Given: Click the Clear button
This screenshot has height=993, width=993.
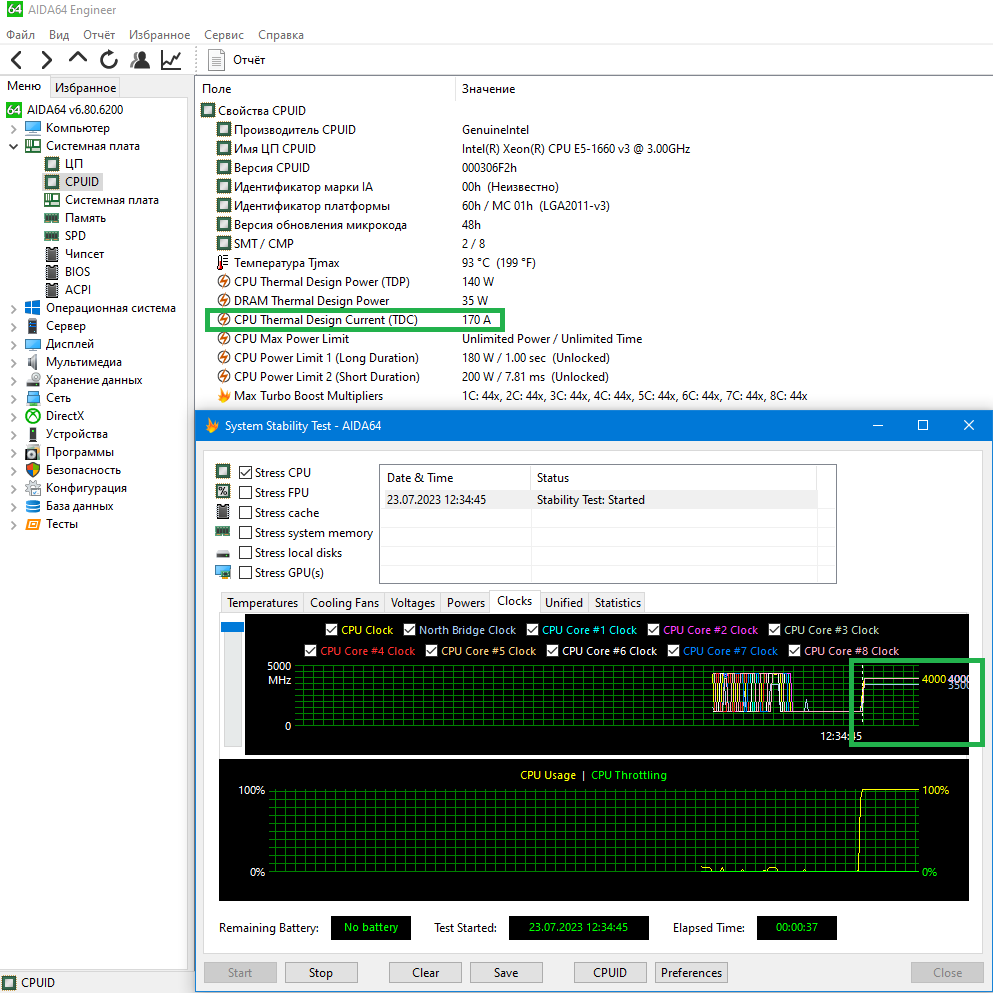Looking at the screenshot, I should [425, 972].
